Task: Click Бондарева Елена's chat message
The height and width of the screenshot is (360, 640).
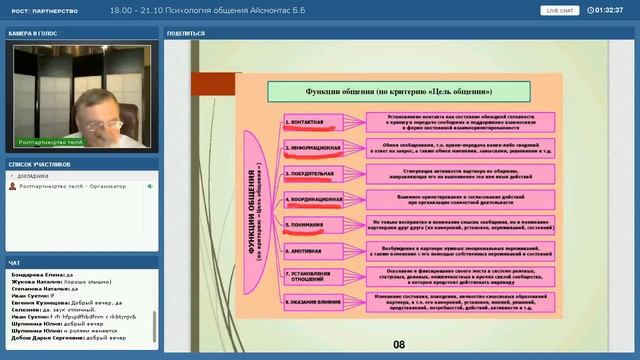Action: (x=42, y=275)
